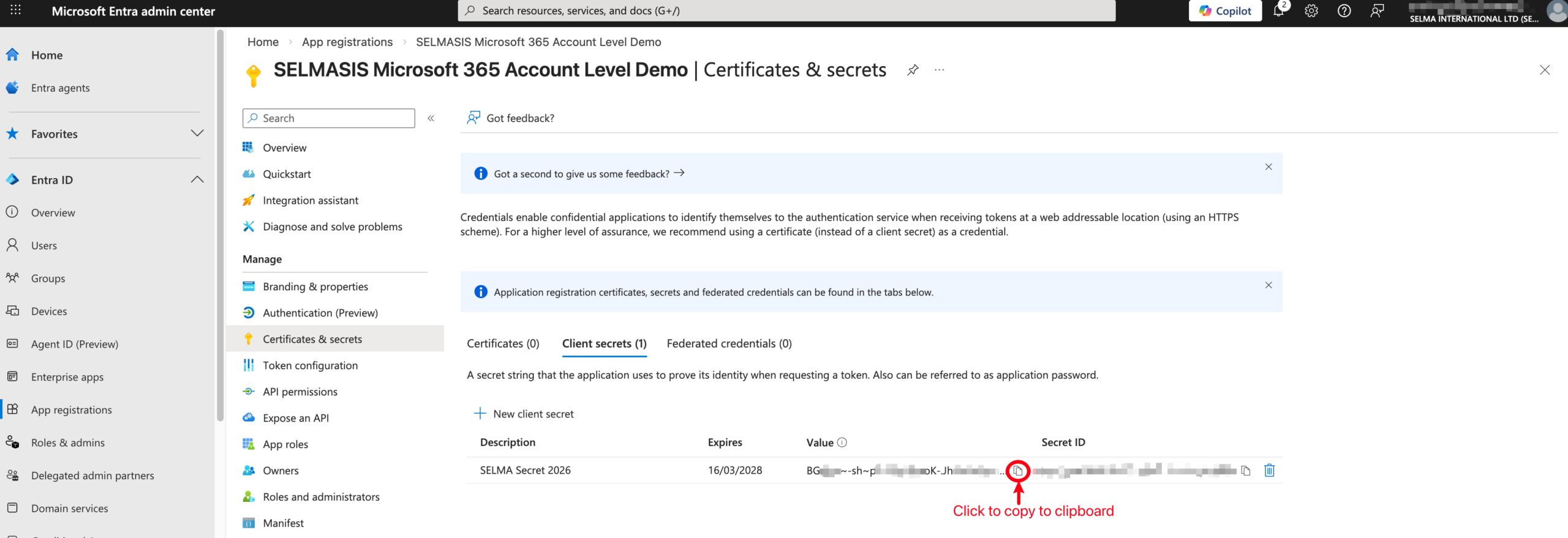Image resolution: width=1568 pixels, height=538 pixels.
Task: Click the Value info icon
Action: click(x=842, y=443)
